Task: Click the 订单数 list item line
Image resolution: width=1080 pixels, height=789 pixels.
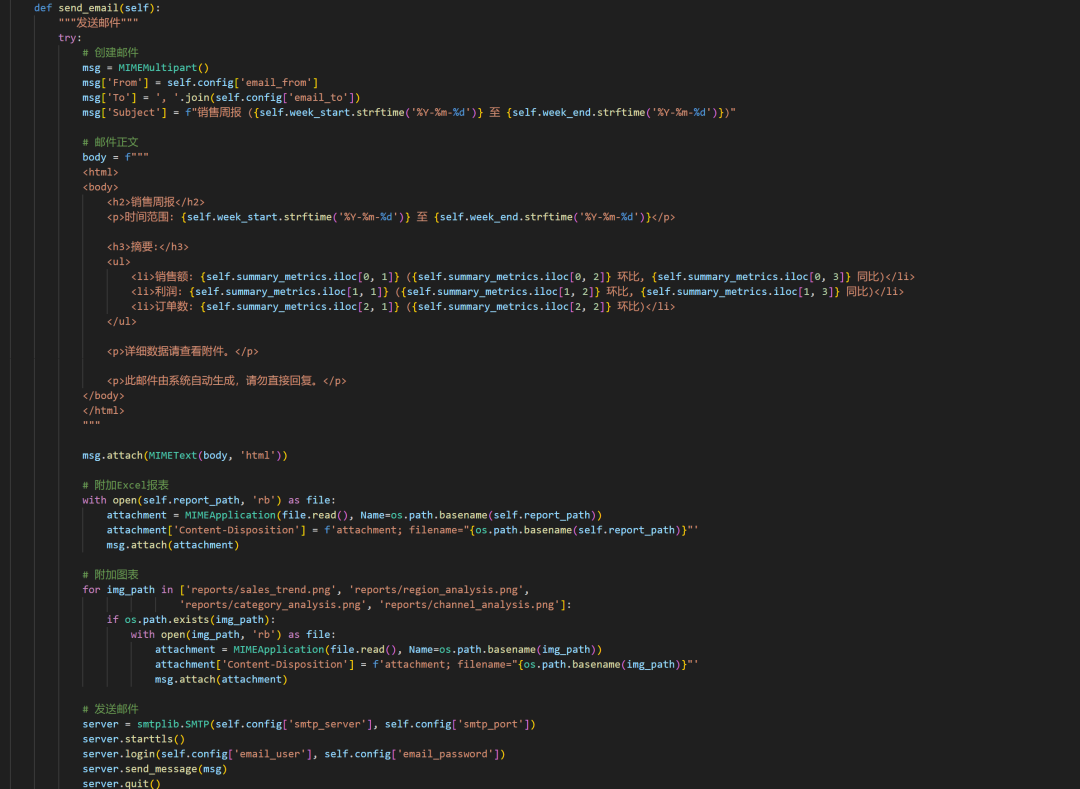Action: pyautogui.click(x=403, y=307)
